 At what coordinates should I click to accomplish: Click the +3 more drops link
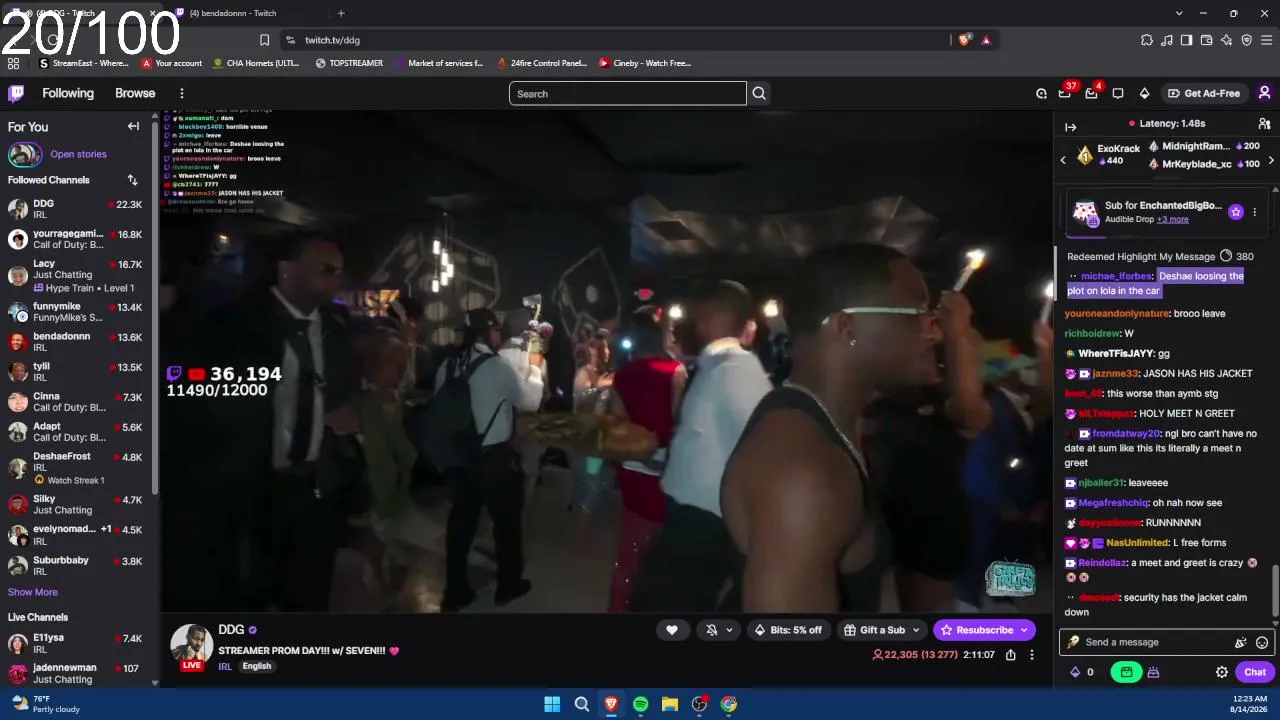(1173, 219)
